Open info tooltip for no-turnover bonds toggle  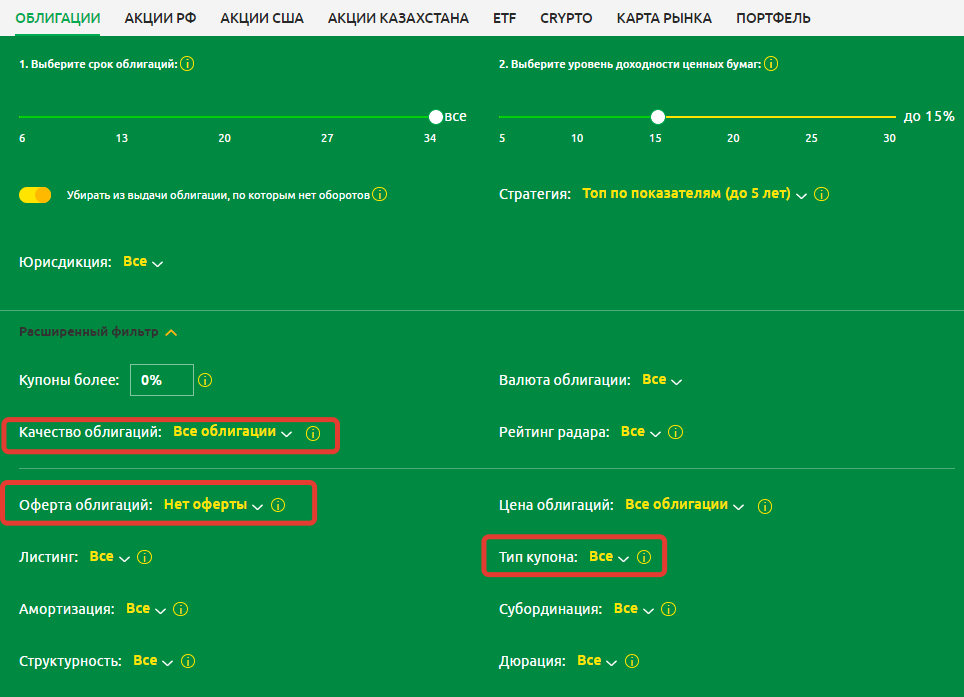(379, 195)
